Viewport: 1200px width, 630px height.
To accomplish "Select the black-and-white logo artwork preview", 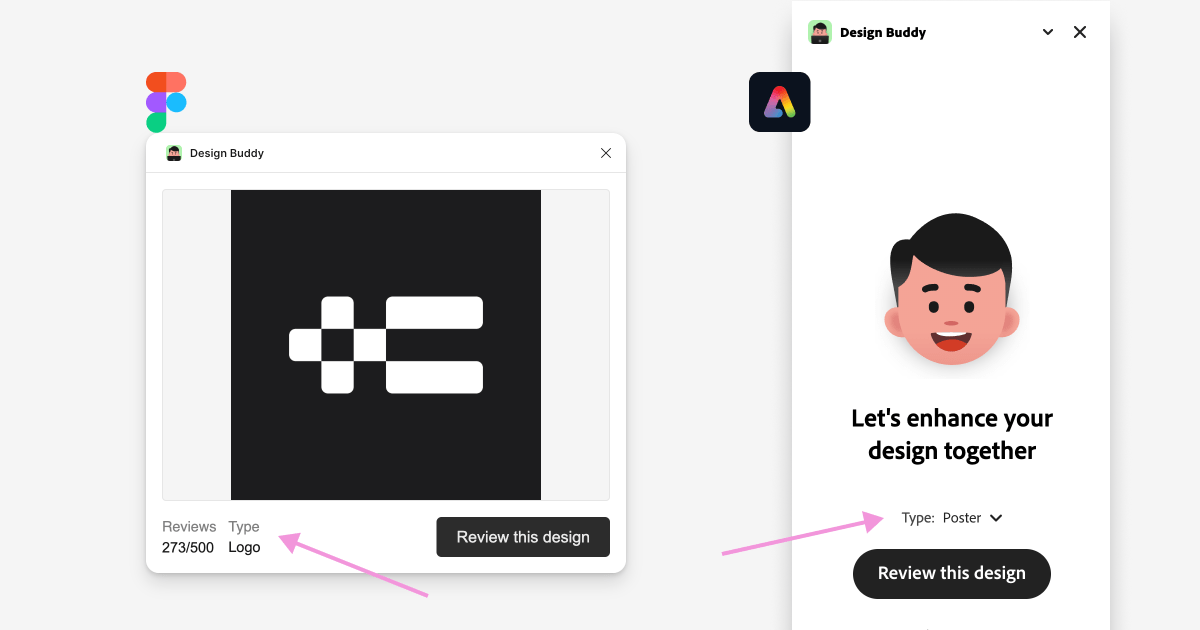I will (x=386, y=344).
